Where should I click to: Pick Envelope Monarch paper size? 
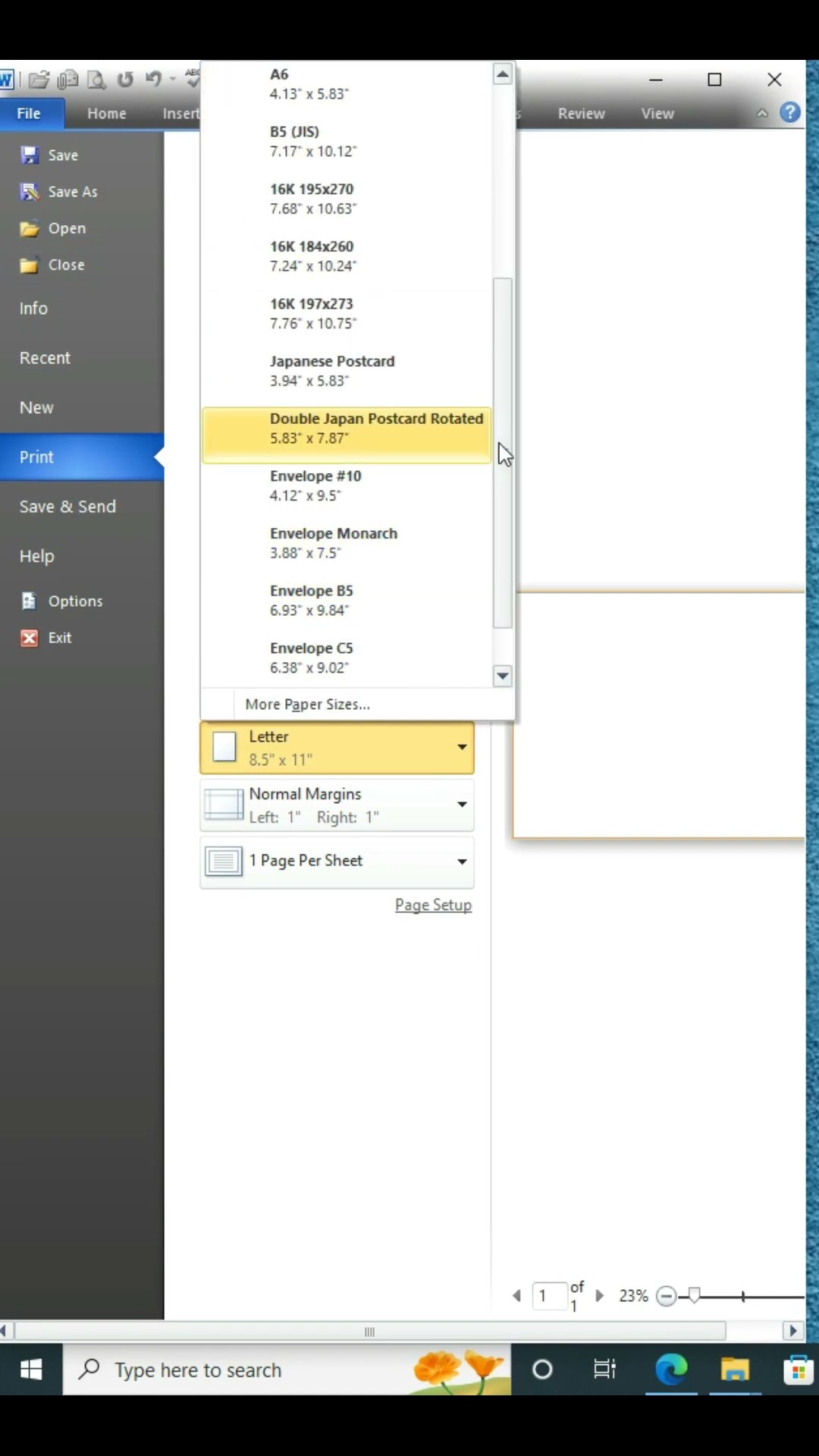pos(347,543)
